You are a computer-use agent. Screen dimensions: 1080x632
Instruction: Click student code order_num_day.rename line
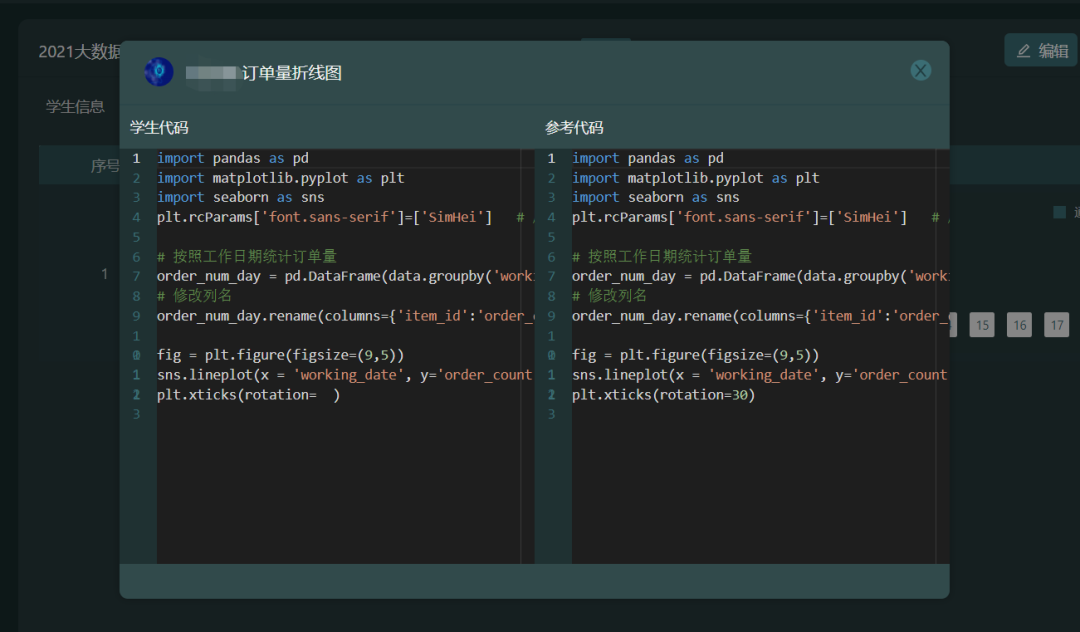tap(345, 316)
